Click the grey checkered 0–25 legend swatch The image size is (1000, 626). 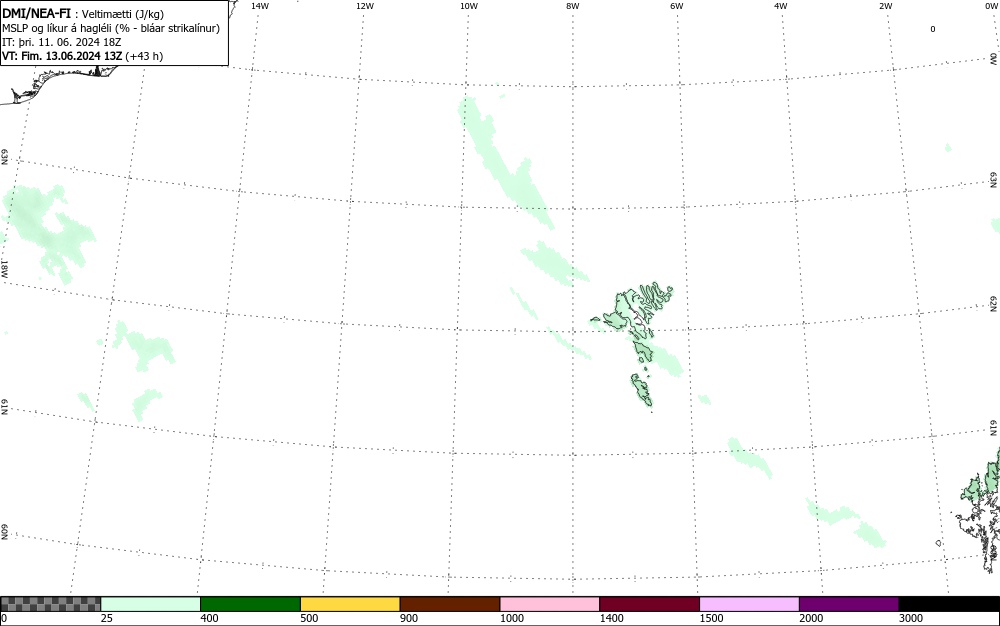click(x=50, y=604)
